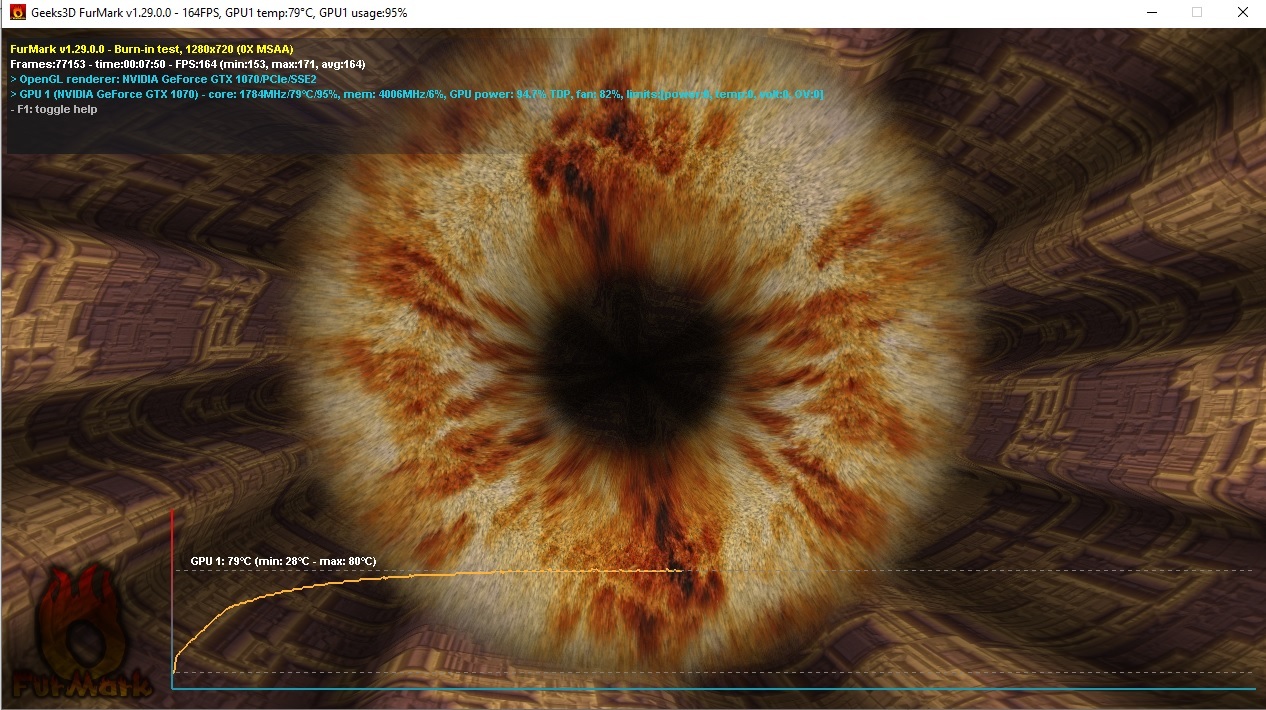Click the window title text Geeks3D FurMark v1.29.0.0
This screenshot has width=1266, height=710.
[102, 13]
